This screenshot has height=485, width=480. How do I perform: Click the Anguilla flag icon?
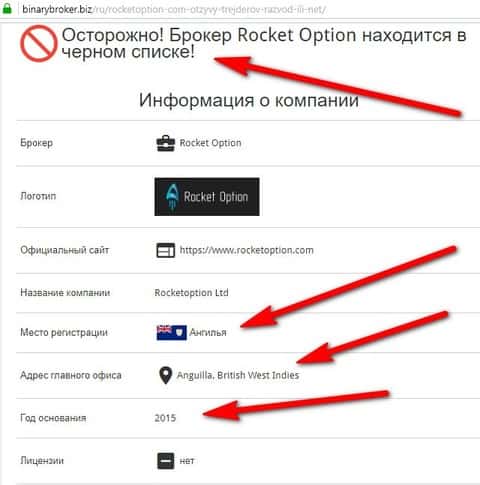171,332
